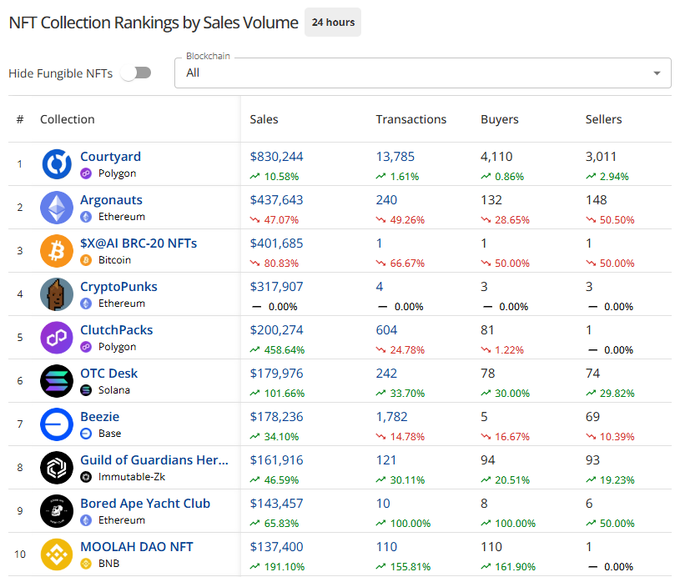680x577 pixels.
Task: Open the Blockchain dropdown
Action: coord(423,73)
